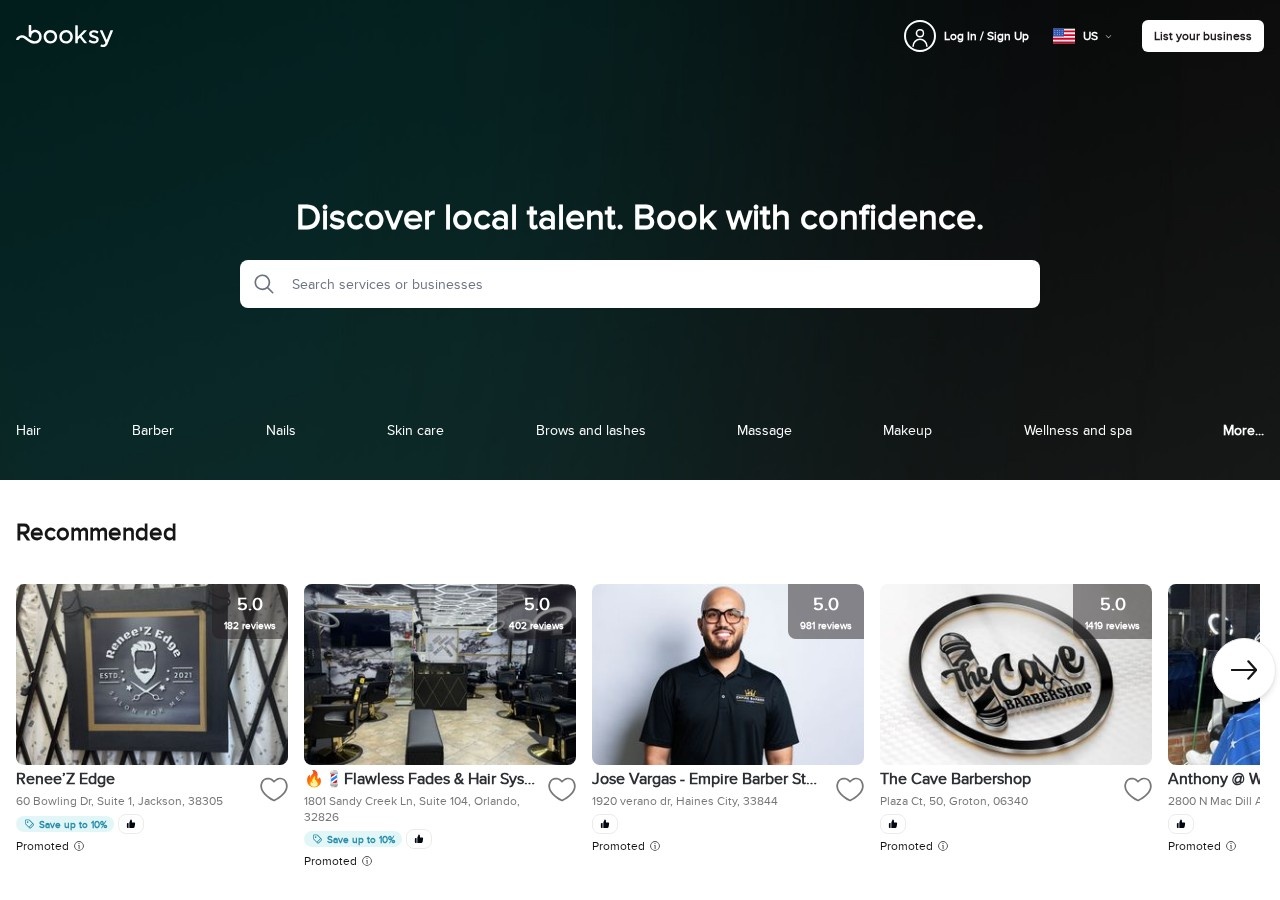Click the 981 reviews rating badge
1280x900 pixels.
826,611
